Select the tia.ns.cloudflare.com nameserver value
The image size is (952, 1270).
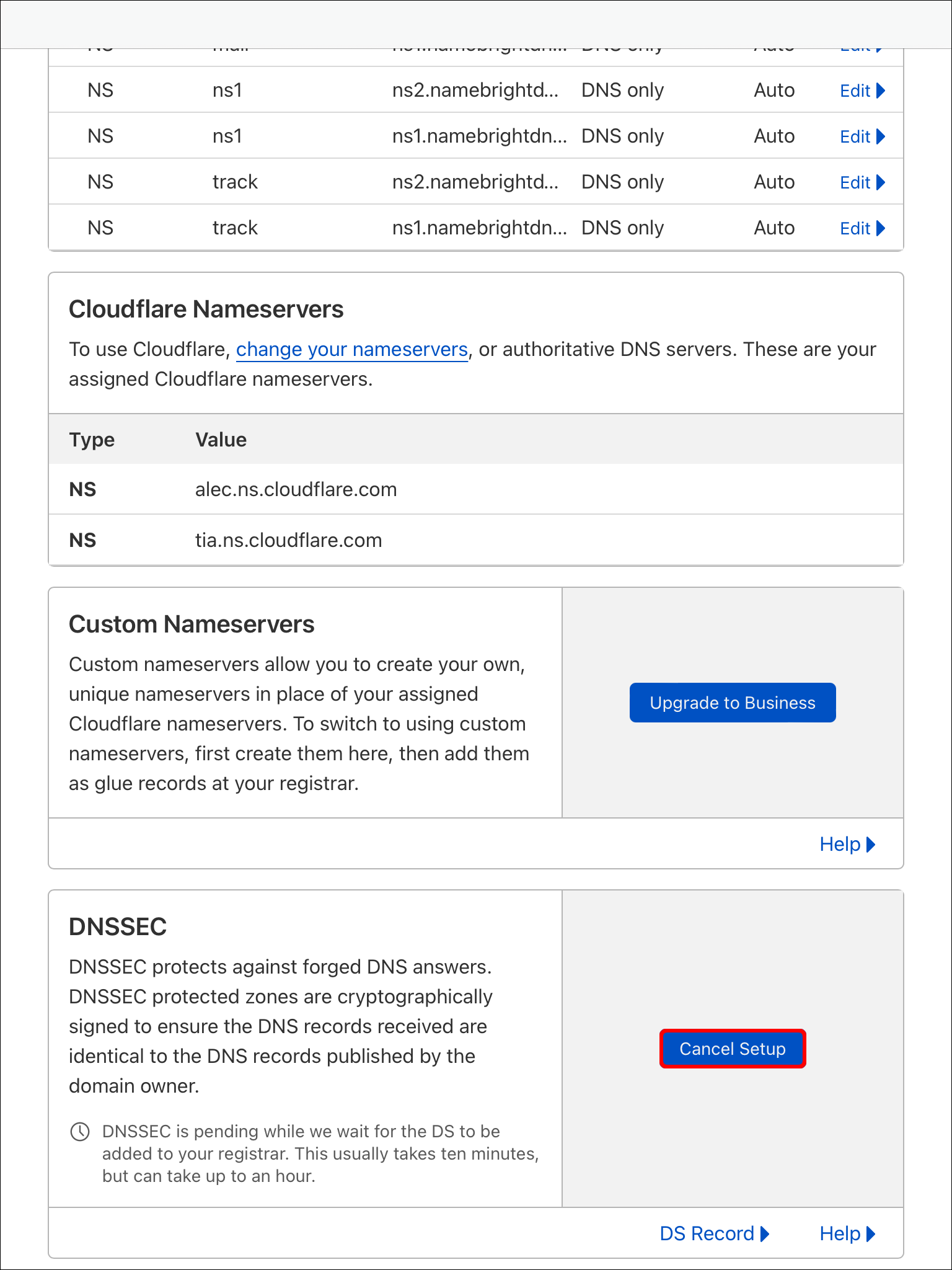(288, 540)
